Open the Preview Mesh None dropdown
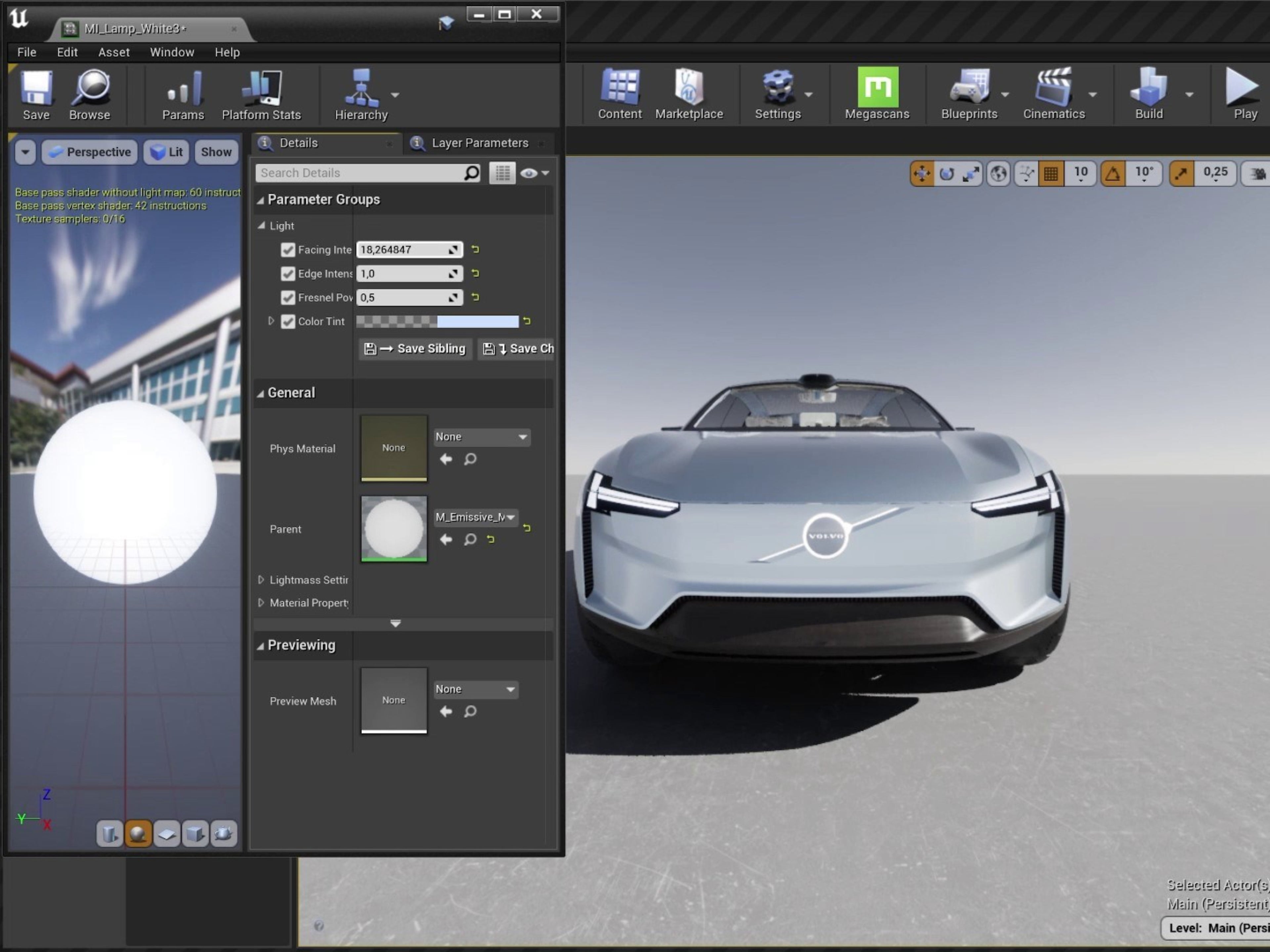Screen dimensions: 1270x952 475,689
